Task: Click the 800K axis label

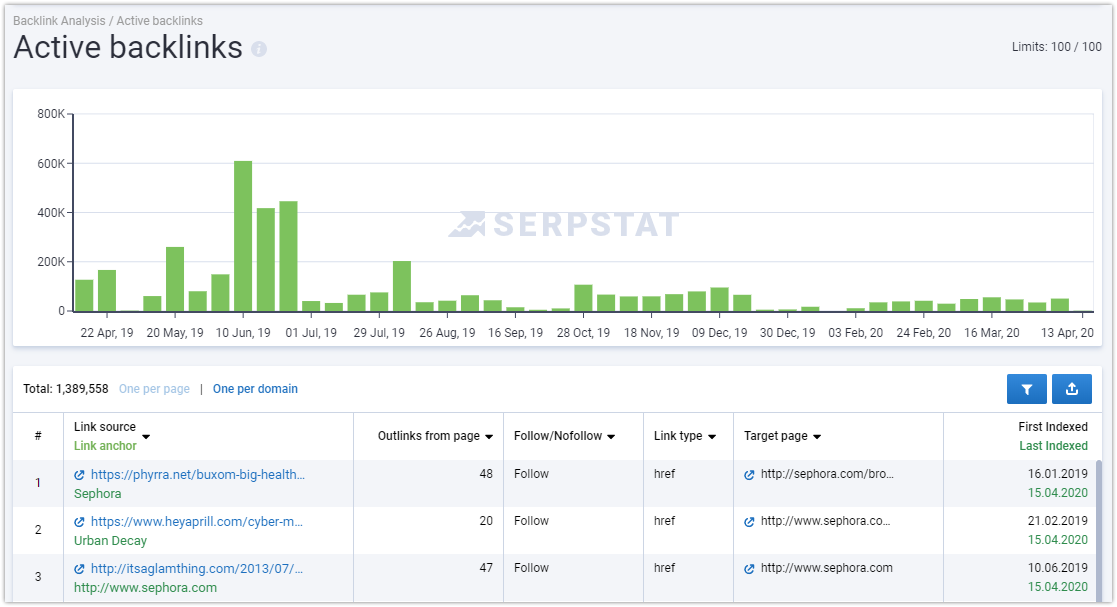Action: pyautogui.click(x=51, y=114)
